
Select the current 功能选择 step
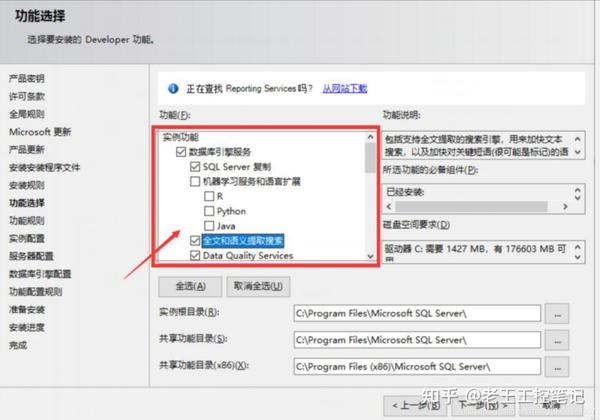pyautogui.click(x=27, y=203)
